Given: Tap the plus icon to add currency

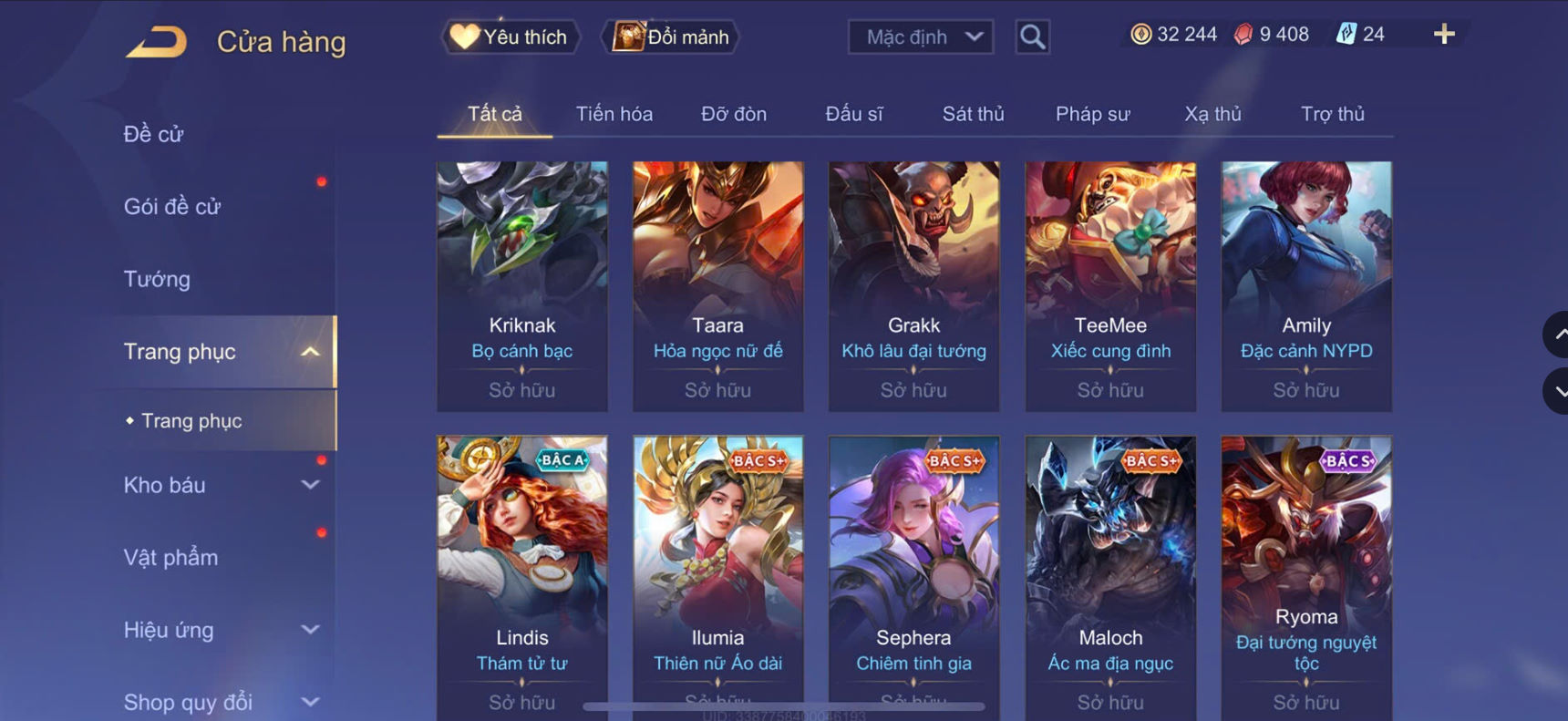Looking at the screenshot, I should (1444, 35).
